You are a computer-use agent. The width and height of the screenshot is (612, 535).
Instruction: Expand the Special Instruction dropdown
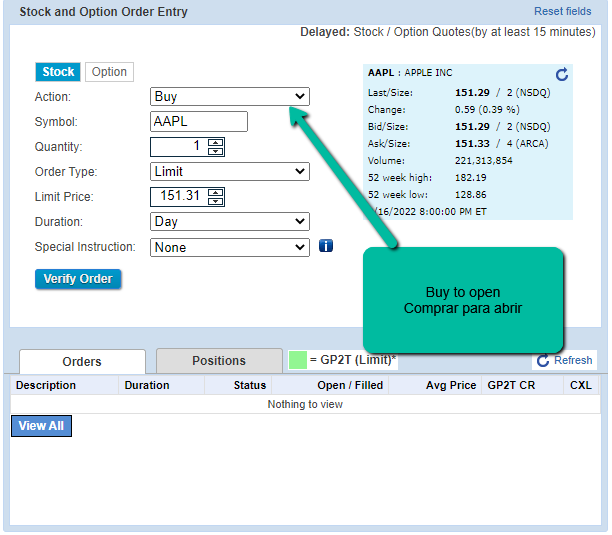point(229,247)
